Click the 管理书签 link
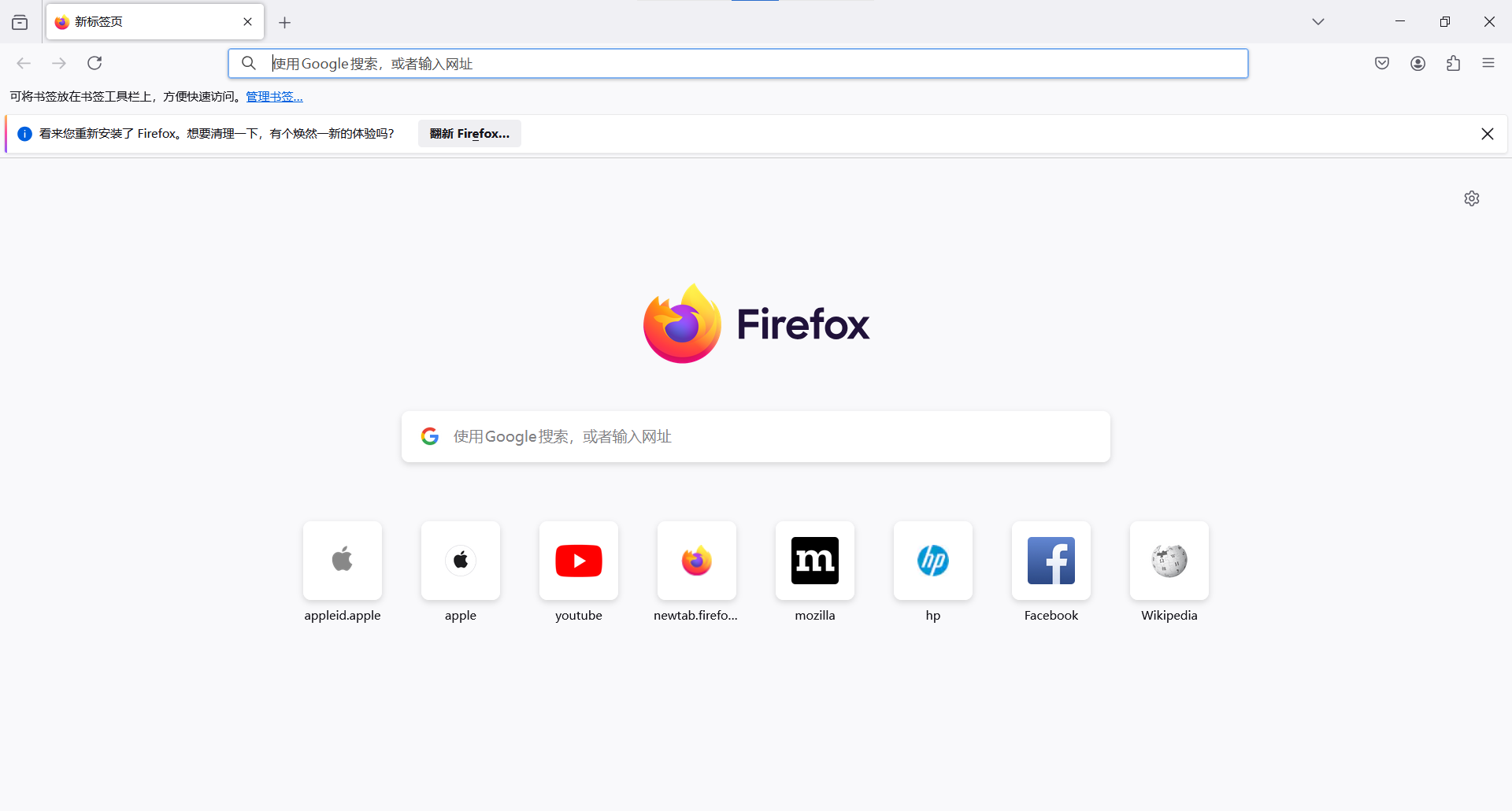This screenshot has height=811, width=1512. point(274,97)
